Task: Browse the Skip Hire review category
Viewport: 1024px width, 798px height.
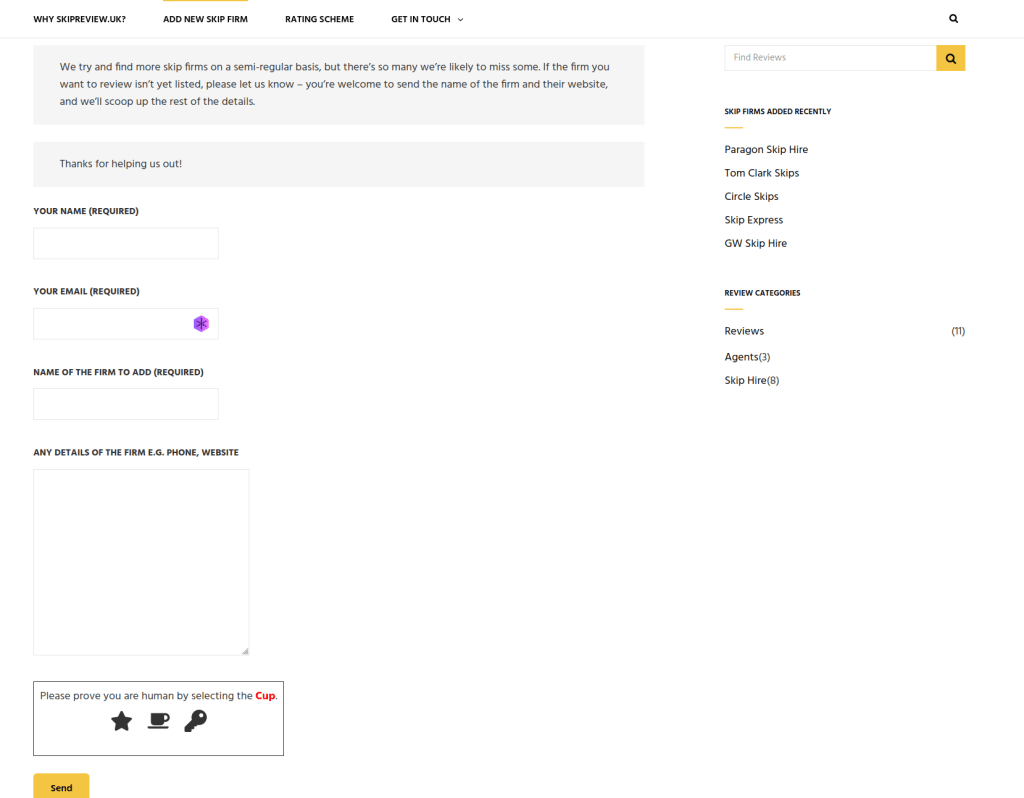Action: pos(745,381)
